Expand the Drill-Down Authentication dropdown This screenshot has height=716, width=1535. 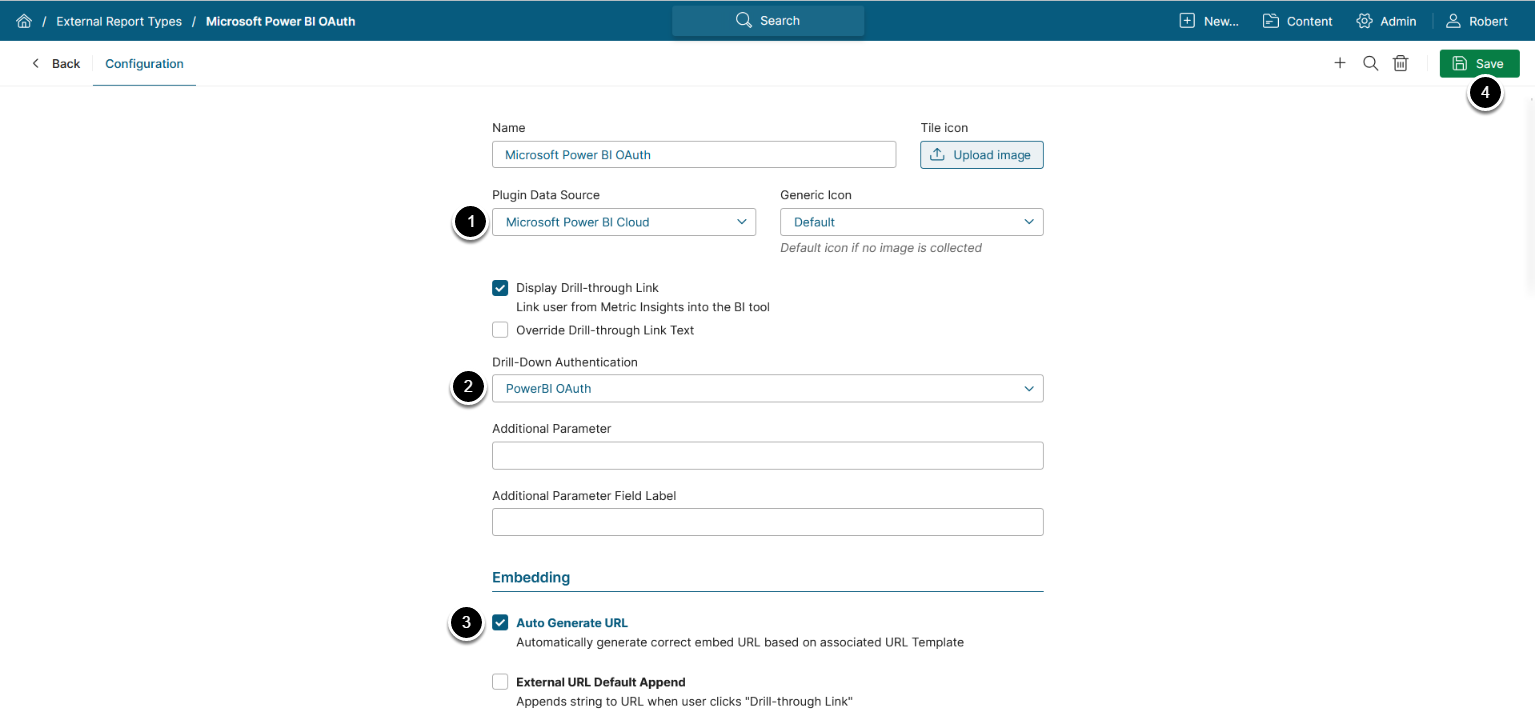(x=767, y=388)
